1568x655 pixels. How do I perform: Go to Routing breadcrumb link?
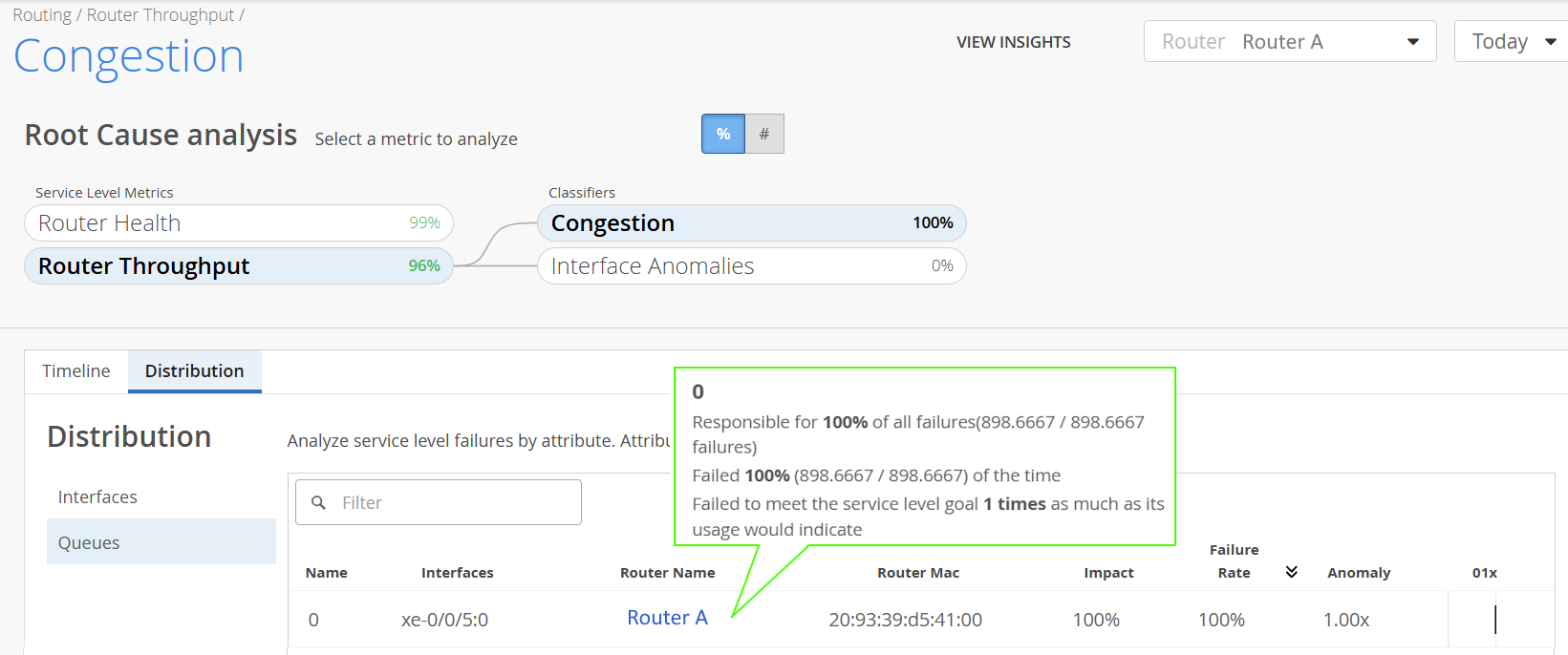[x=42, y=15]
